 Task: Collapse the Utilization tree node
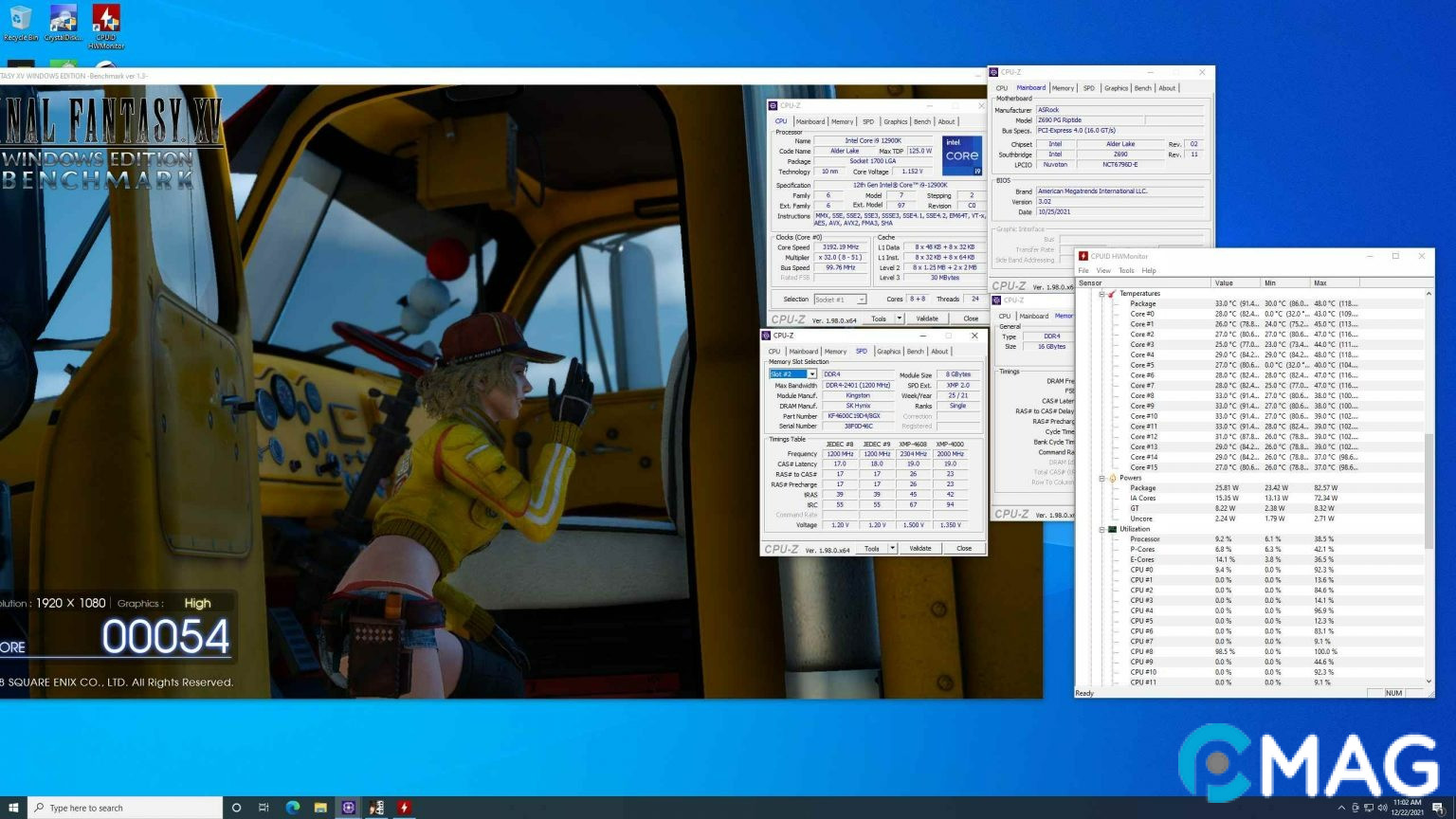tap(1101, 529)
